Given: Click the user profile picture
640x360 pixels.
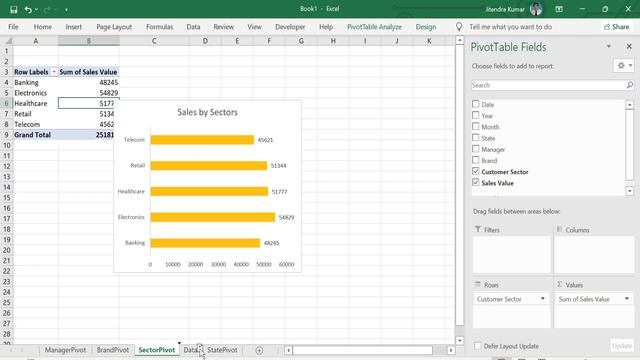Looking at the screenshot, I should coord(536,9).
